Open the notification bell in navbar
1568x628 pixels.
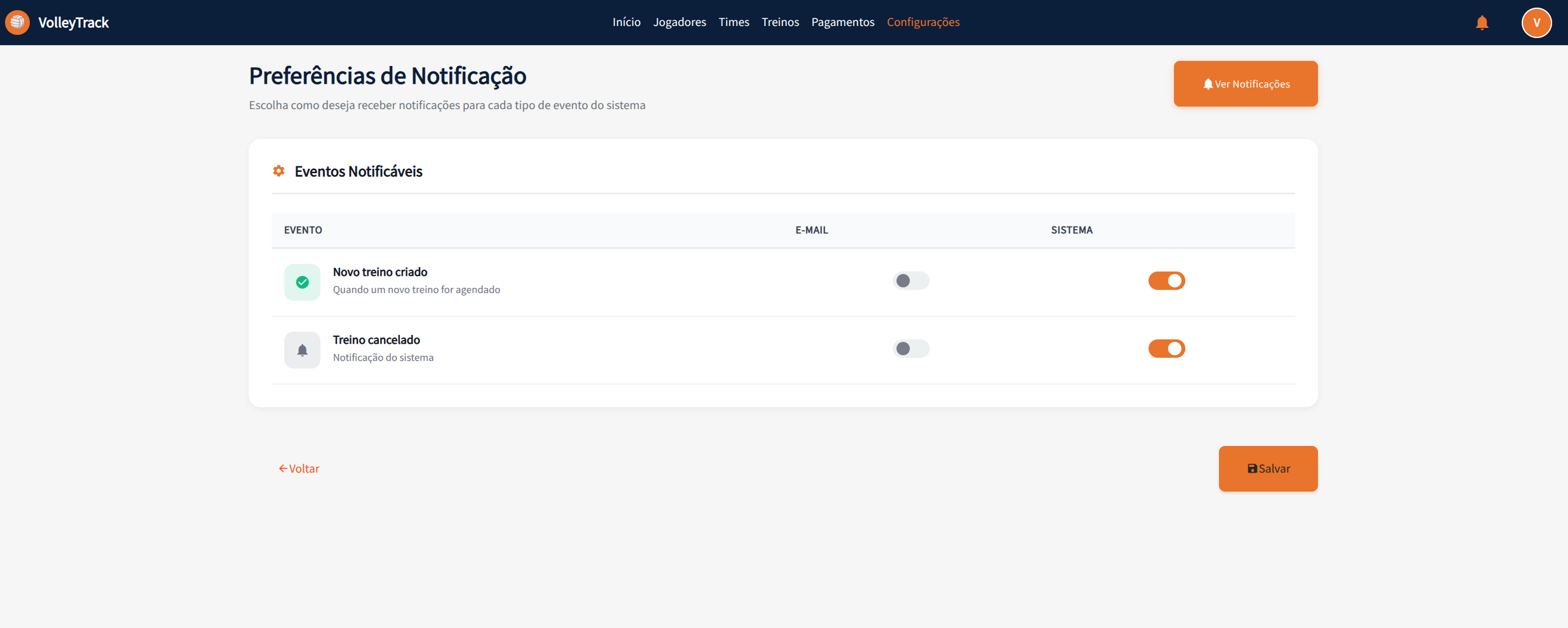point(1482,23)
